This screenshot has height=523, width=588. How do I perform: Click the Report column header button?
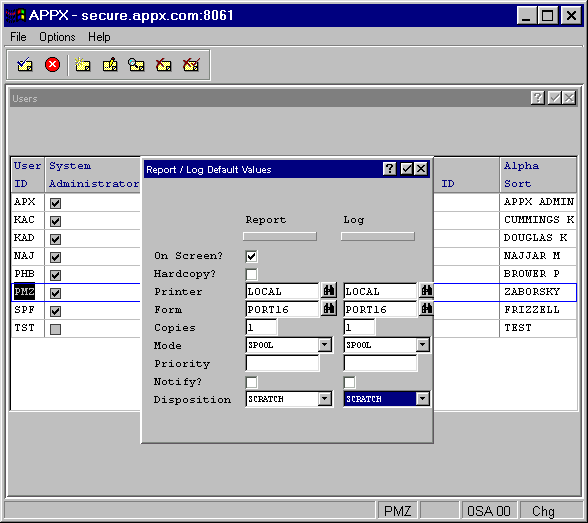click(x=280, y=237)
